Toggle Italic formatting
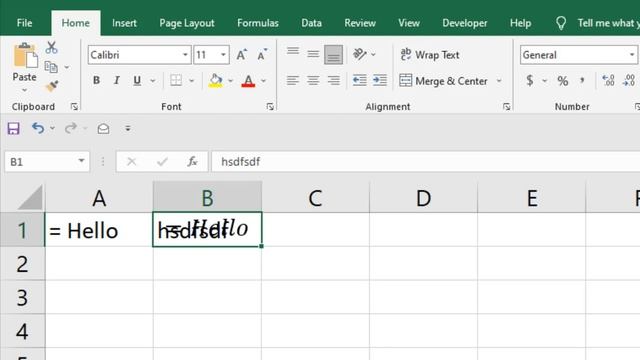Image resolution: width=640 pixels, height=360 pixels. click(x=116, y=80)
